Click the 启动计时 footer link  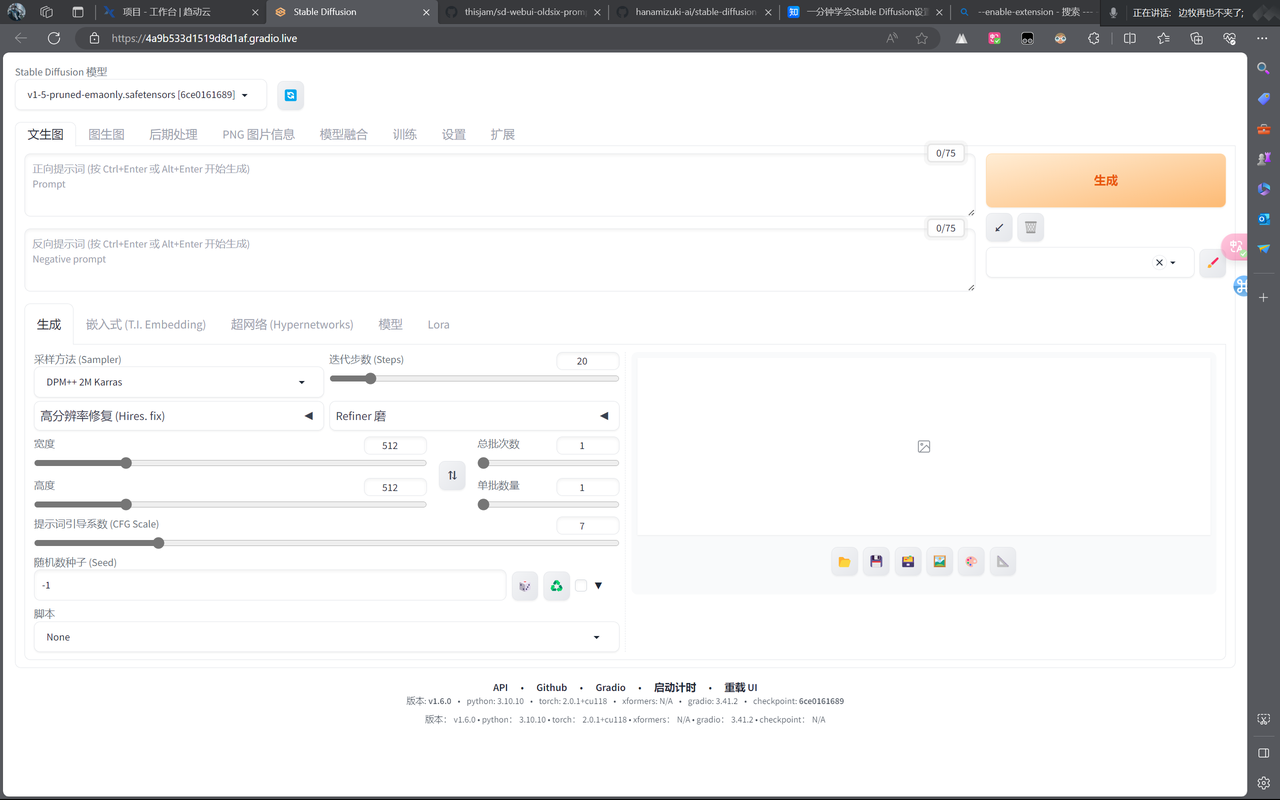click(x=675, y=687)
